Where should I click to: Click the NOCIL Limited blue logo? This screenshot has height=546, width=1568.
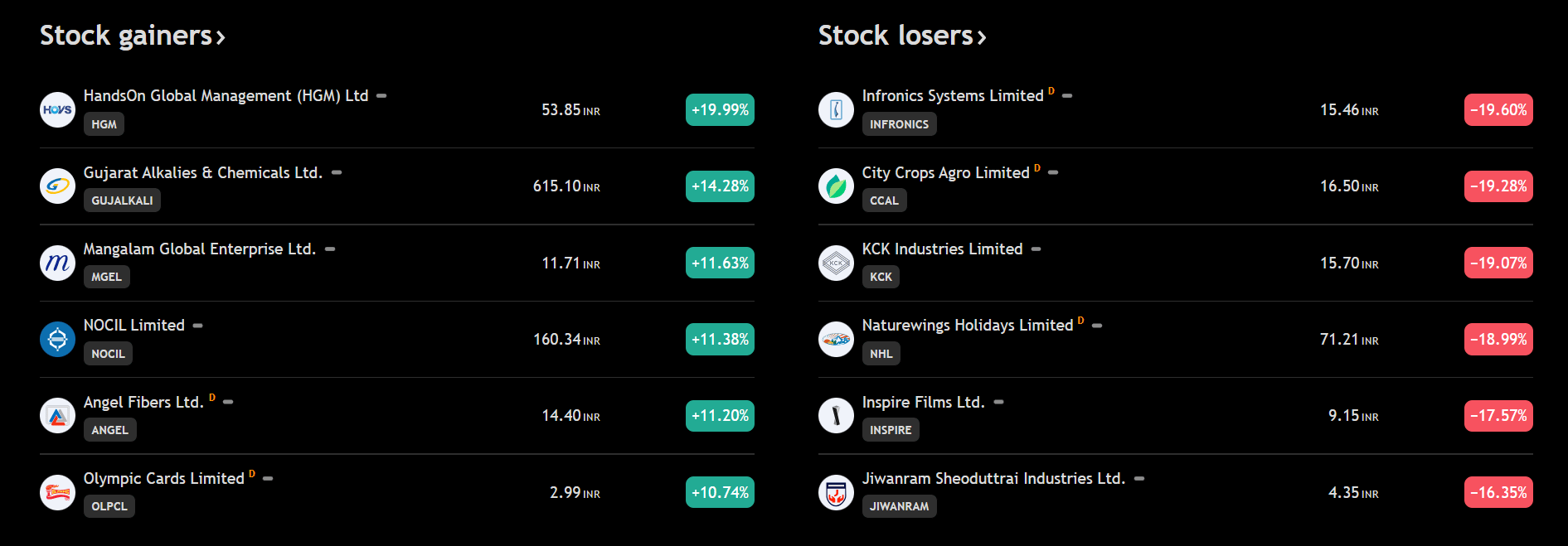pos(57,339)
